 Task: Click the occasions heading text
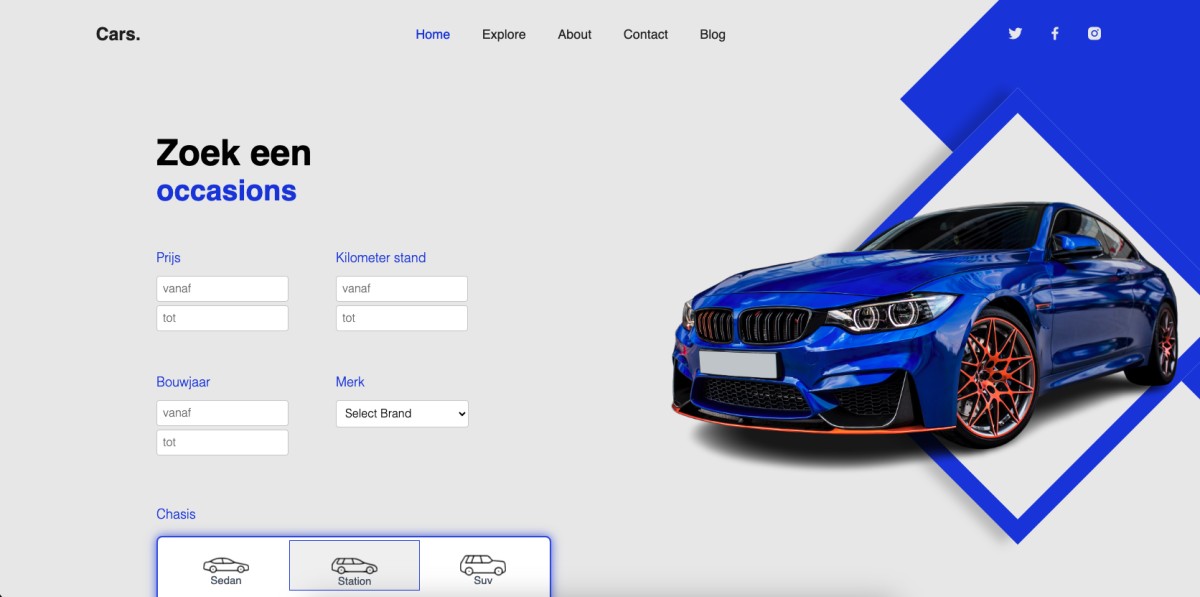226,191
